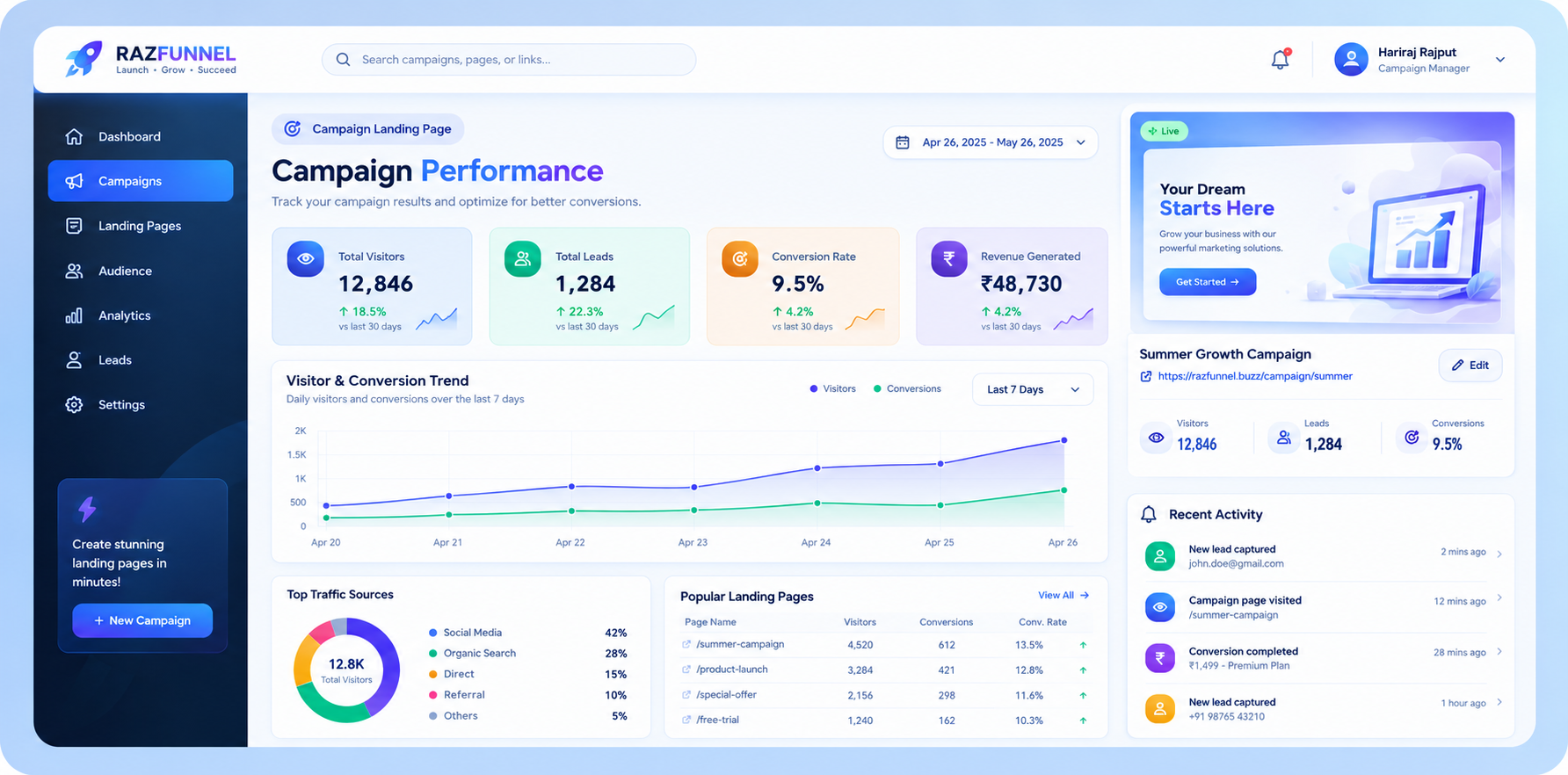
Task: Open notifications bell icon
Action: tap(1281, 59)
